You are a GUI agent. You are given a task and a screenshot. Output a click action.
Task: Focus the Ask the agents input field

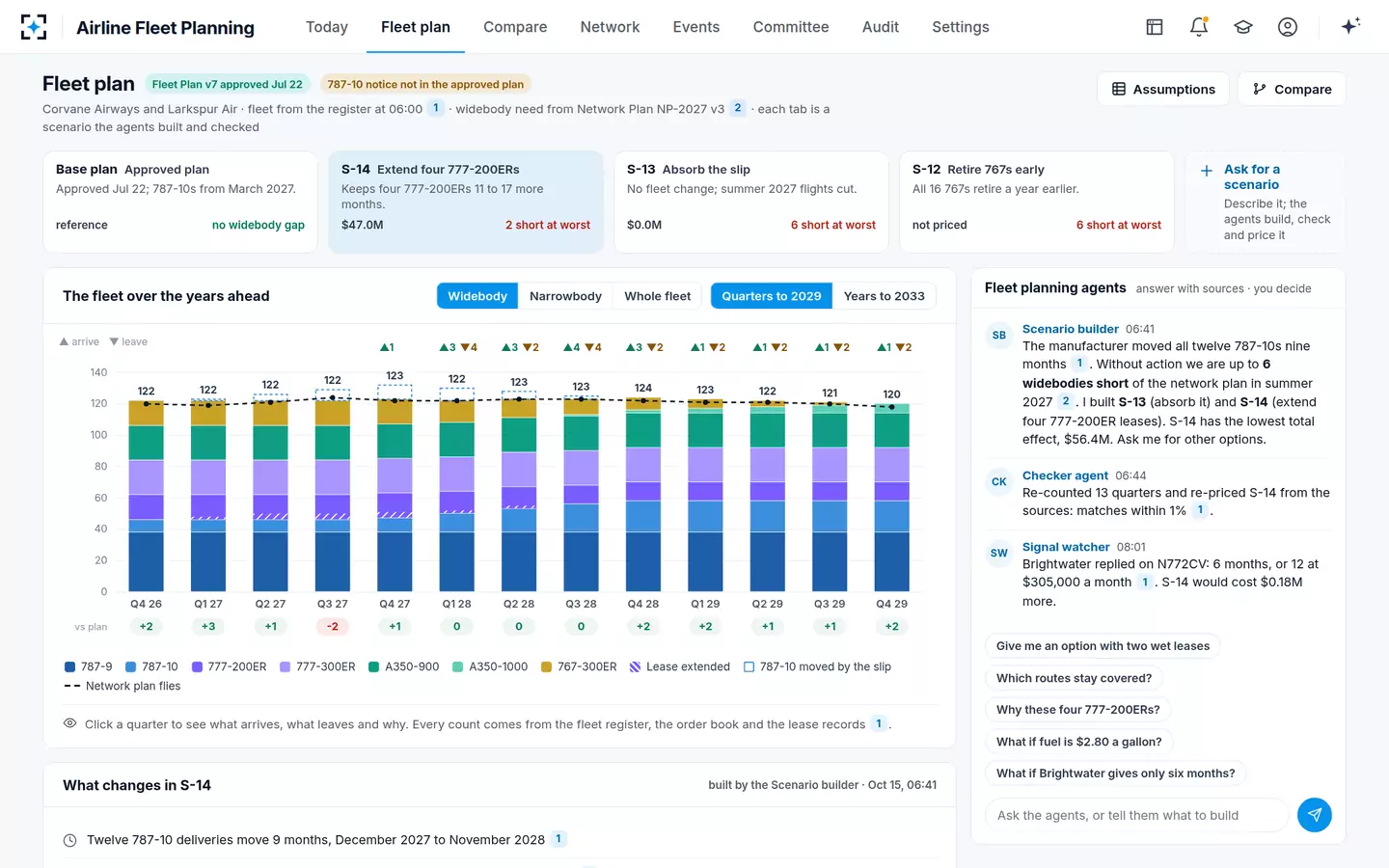point(1137,815)
